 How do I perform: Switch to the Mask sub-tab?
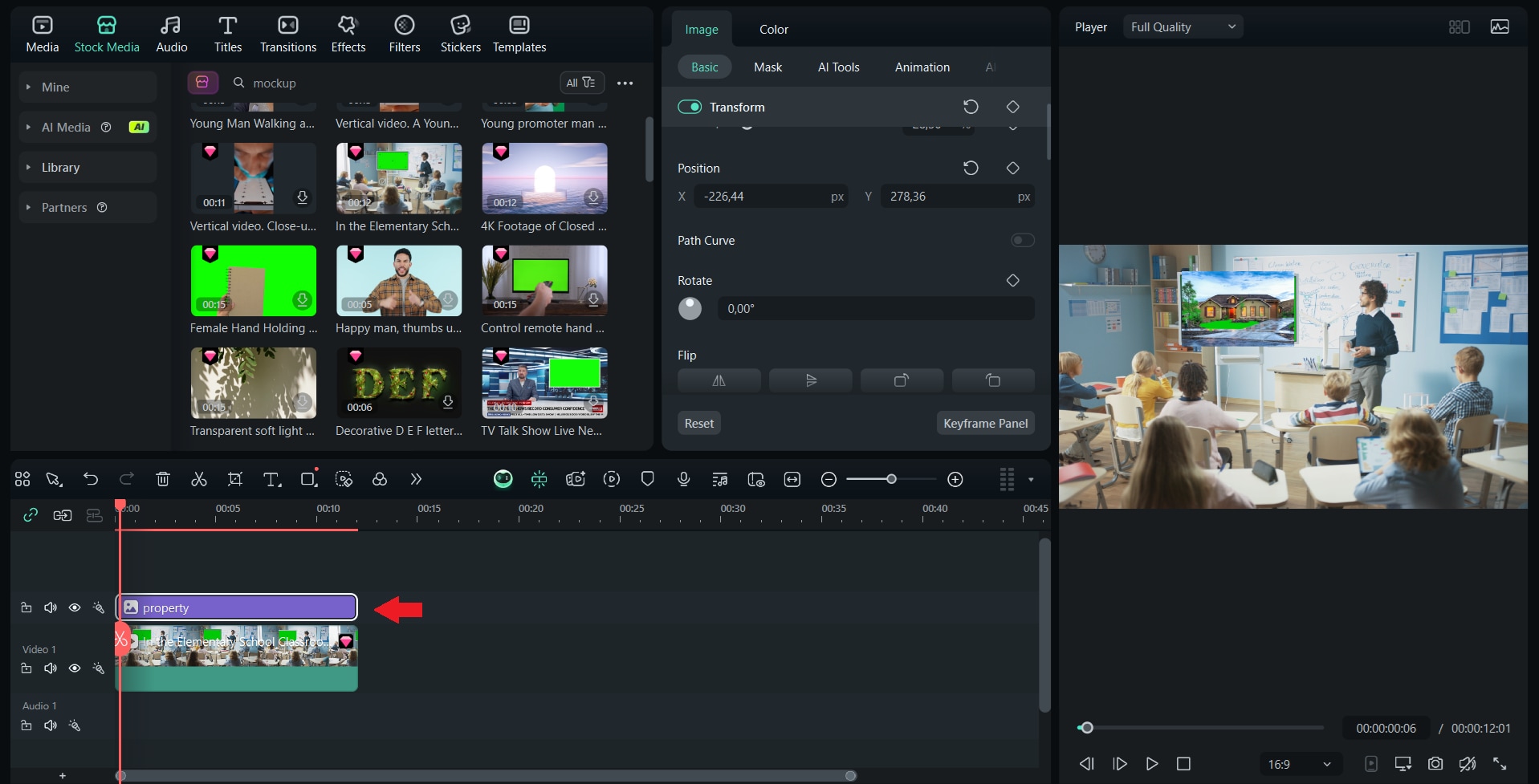point(767,67)
